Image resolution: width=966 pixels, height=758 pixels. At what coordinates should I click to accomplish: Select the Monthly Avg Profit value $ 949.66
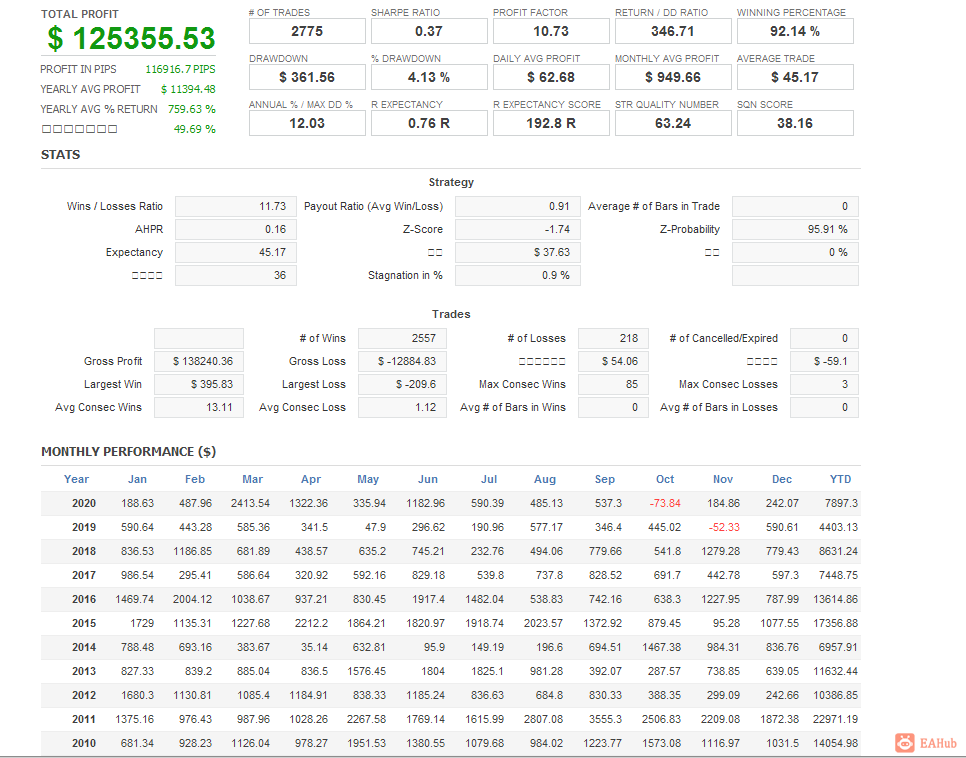(673, 77)
